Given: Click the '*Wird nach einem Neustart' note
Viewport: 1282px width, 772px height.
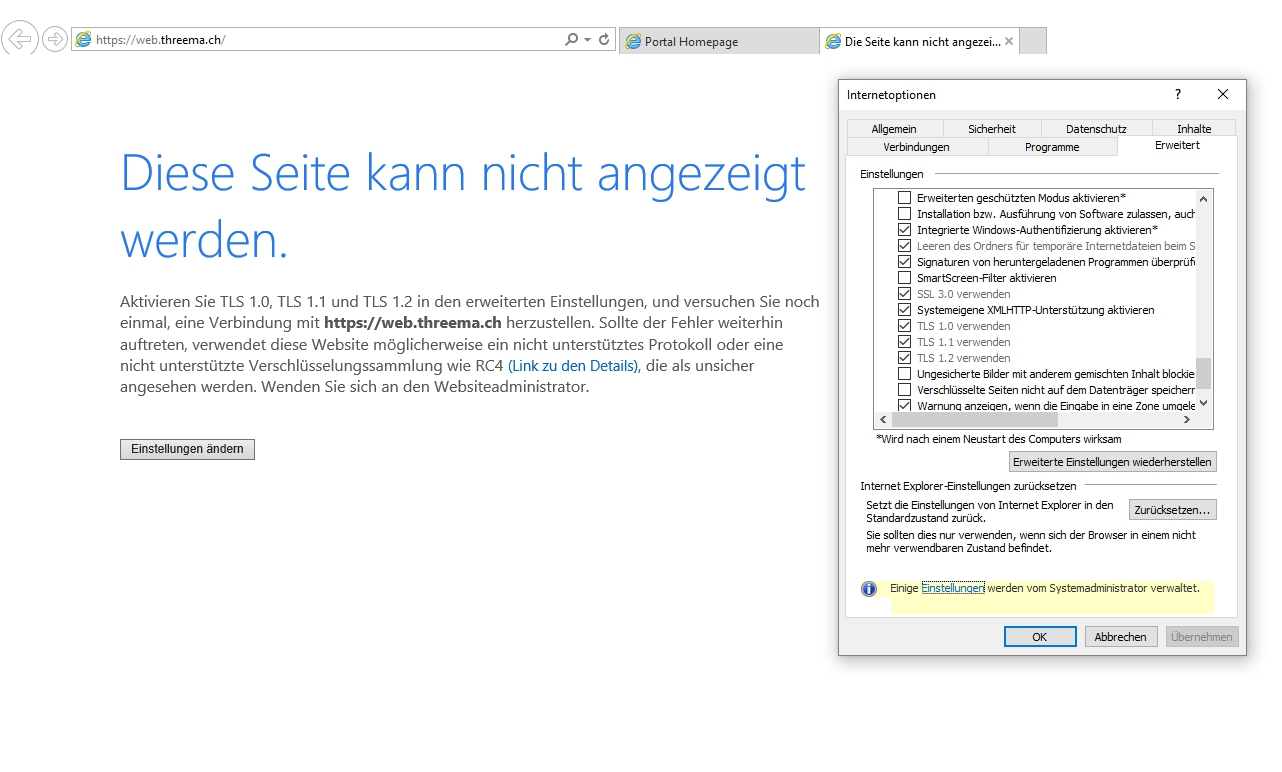Looking at the screenshot, I should (998, 439).
